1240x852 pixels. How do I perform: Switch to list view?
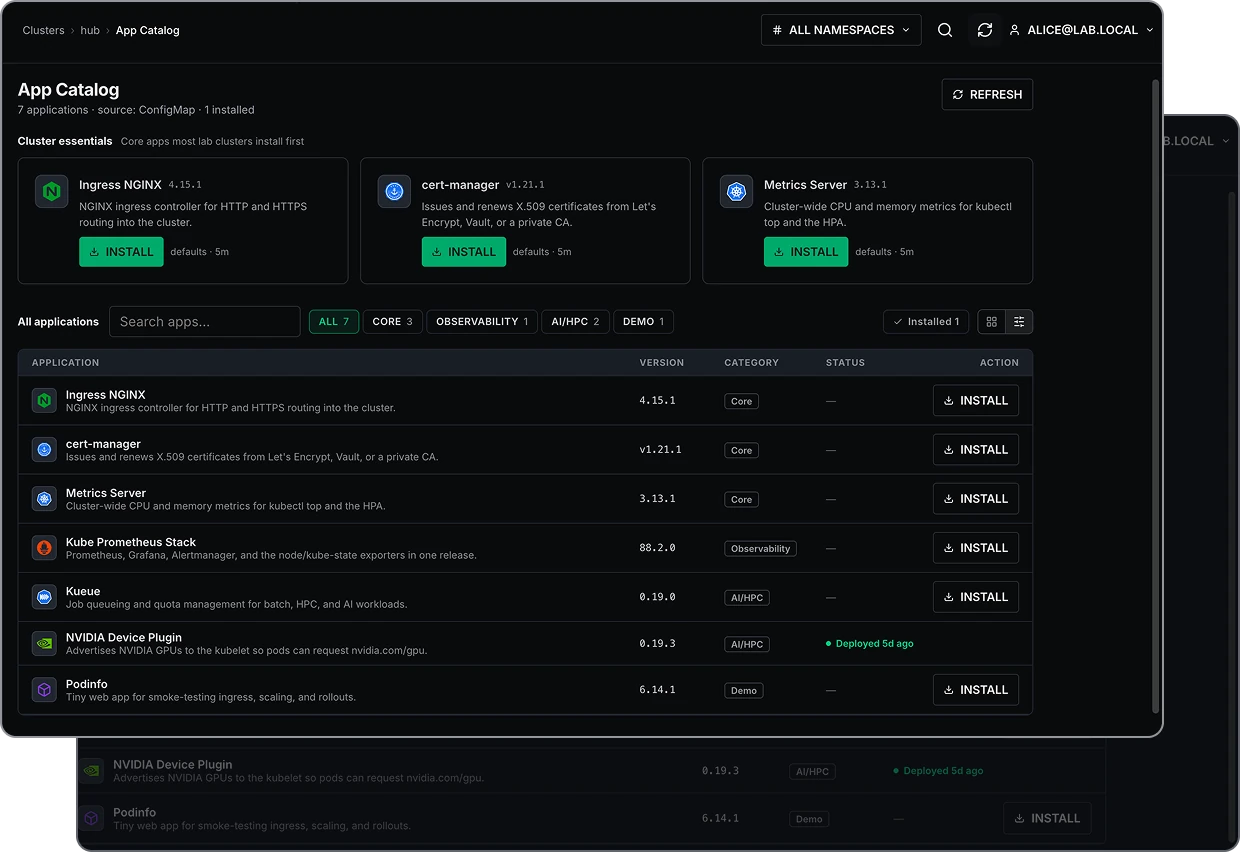point(1019,321)
